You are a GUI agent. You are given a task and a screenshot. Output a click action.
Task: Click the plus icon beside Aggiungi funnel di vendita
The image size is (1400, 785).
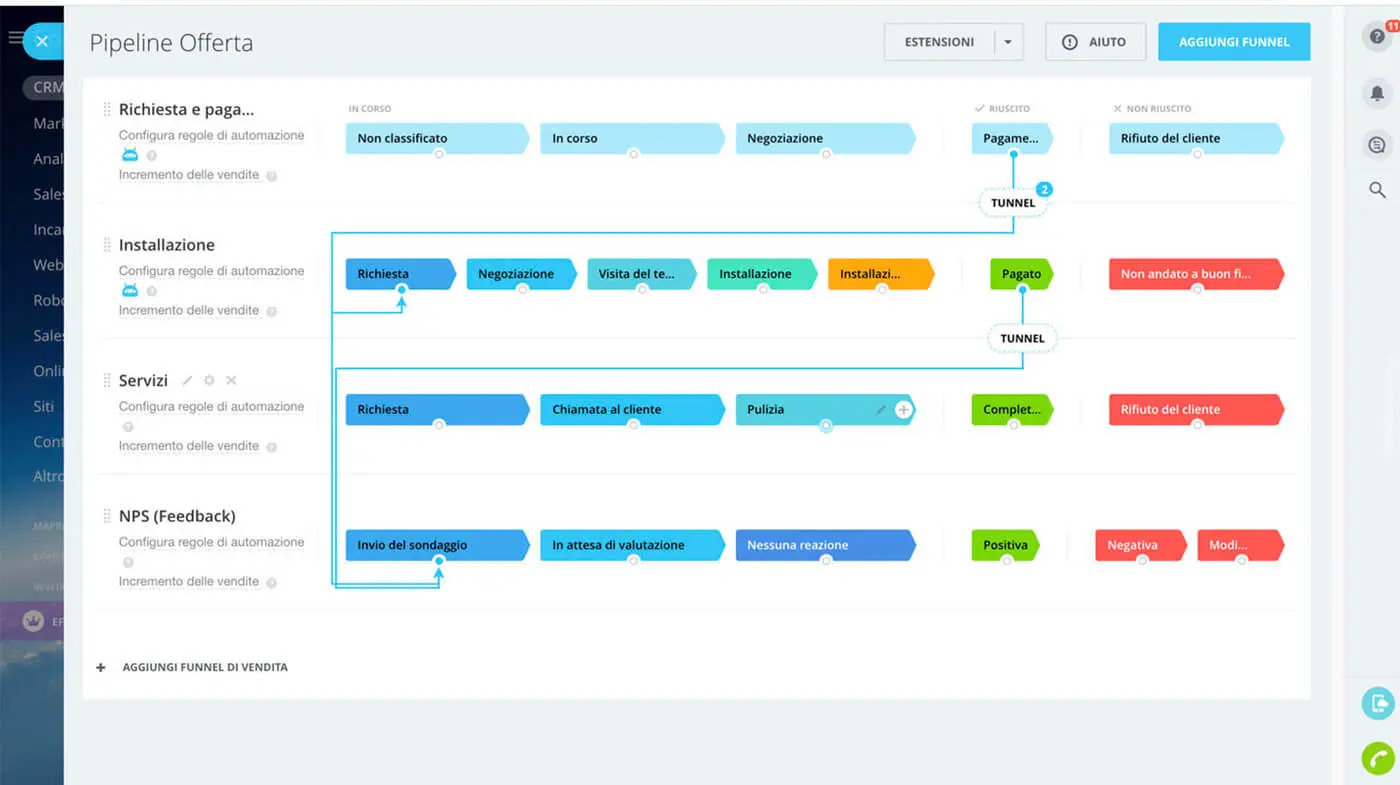(101, 667)
